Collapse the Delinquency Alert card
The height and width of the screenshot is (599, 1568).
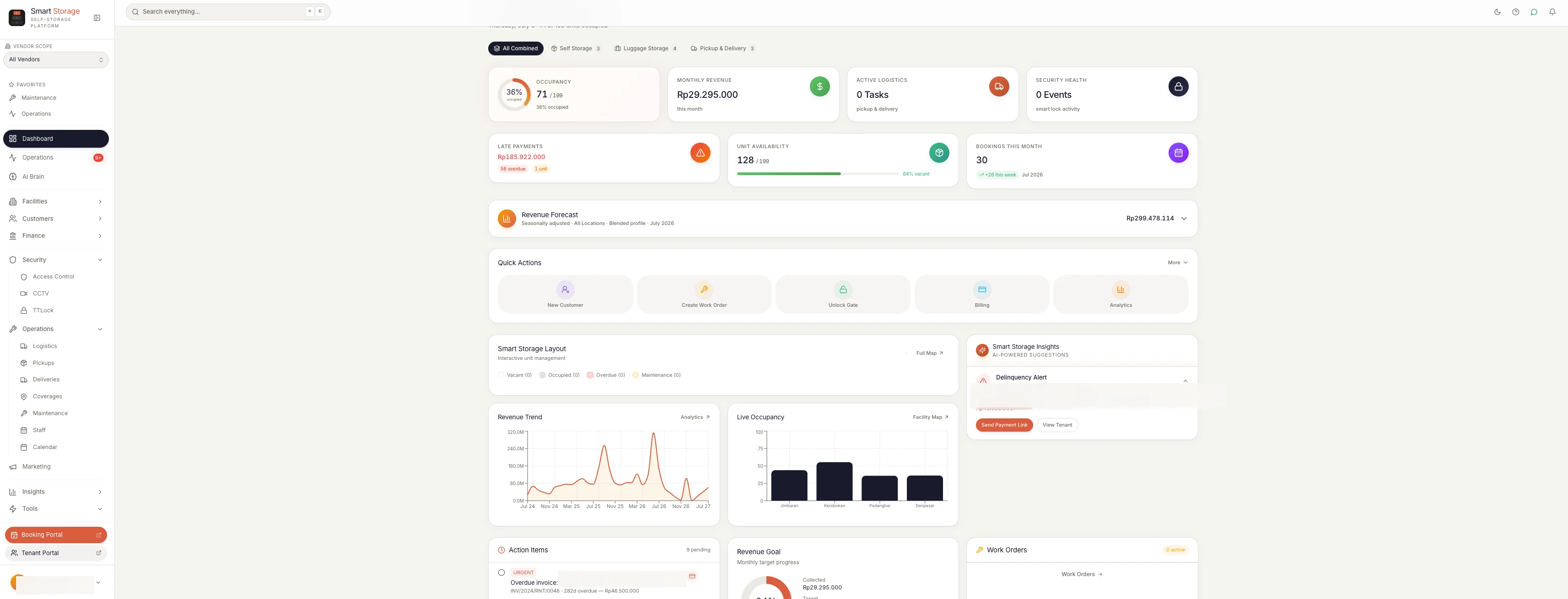tap(1185, 381)
